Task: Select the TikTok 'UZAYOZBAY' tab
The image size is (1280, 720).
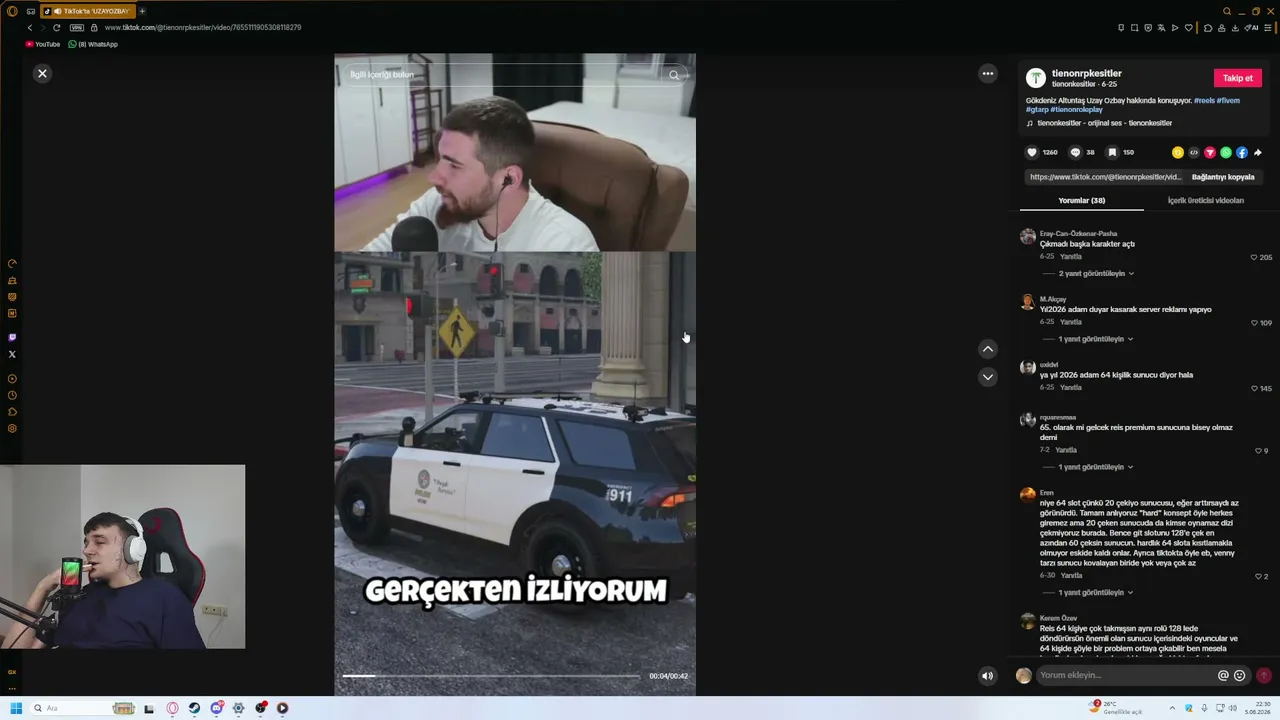Action: (89, 11)
